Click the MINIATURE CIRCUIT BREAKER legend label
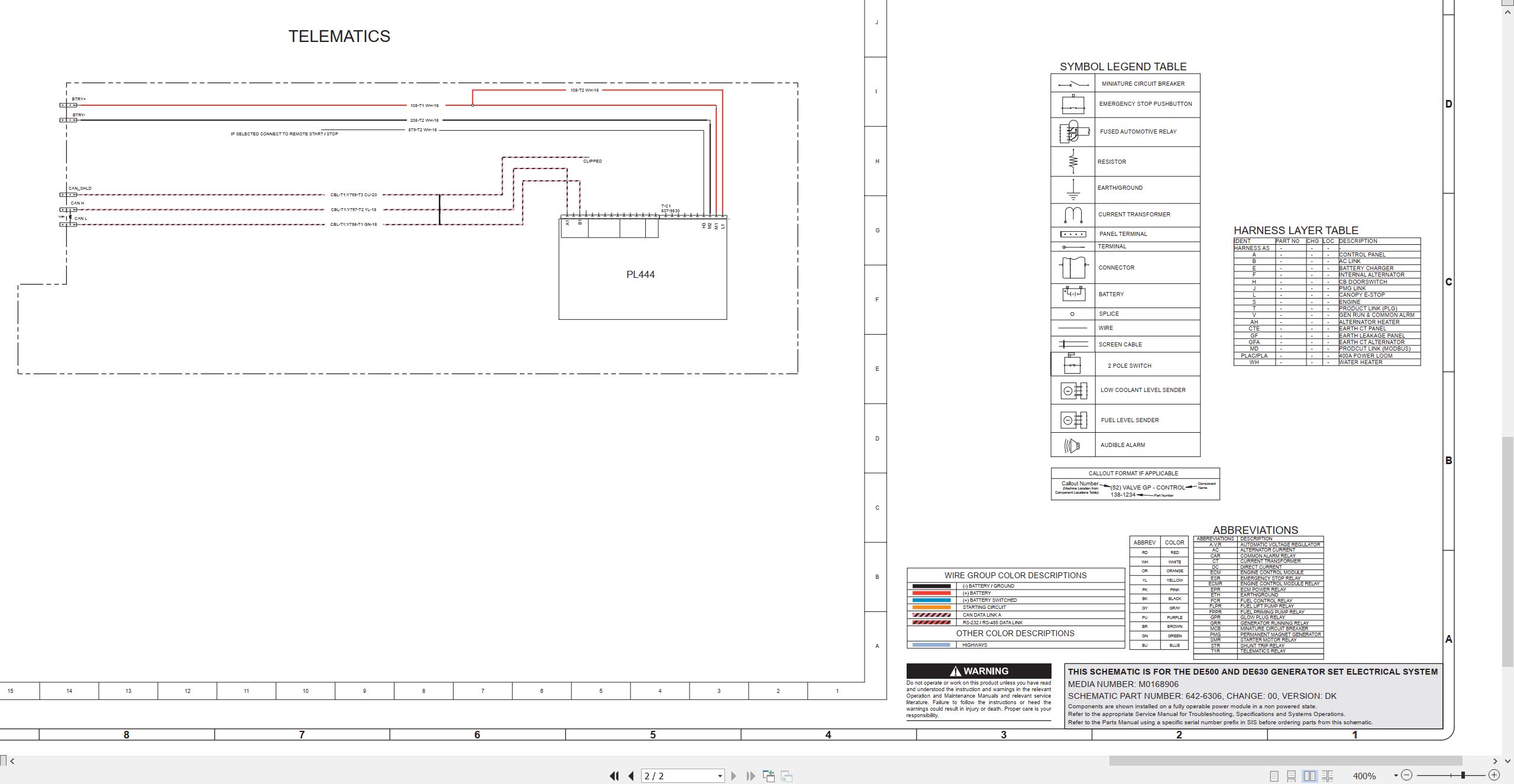This screenshot has height=784, width=1514. (x=1143, y=84)
